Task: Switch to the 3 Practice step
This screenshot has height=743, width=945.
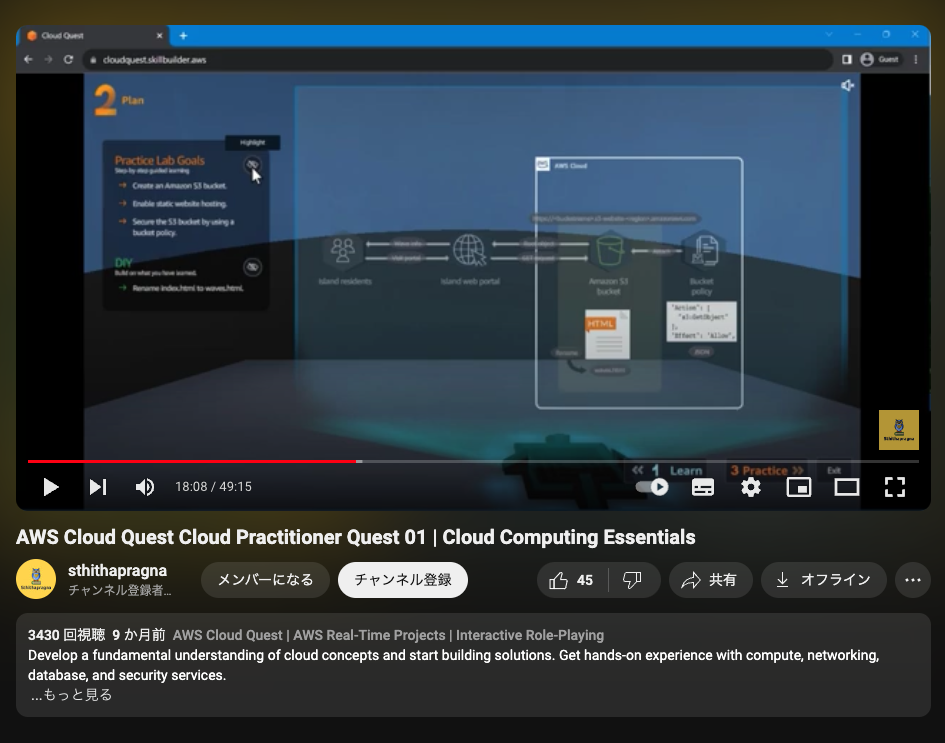Action: (x=768, y=470)
